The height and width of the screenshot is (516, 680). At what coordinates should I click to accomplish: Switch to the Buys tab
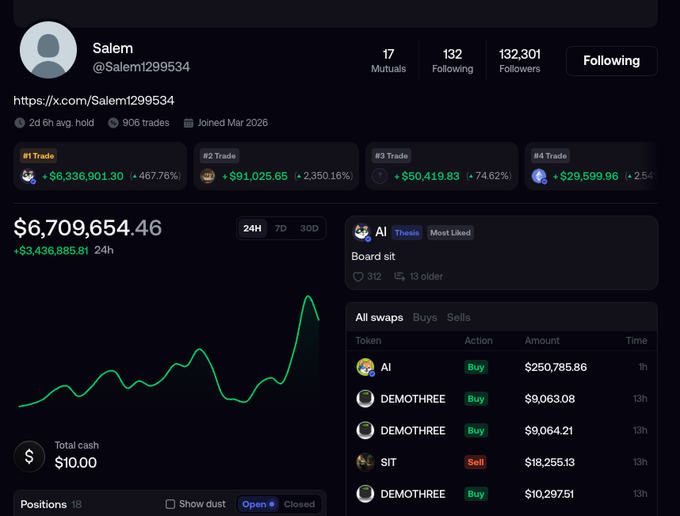tap(425, 317)
